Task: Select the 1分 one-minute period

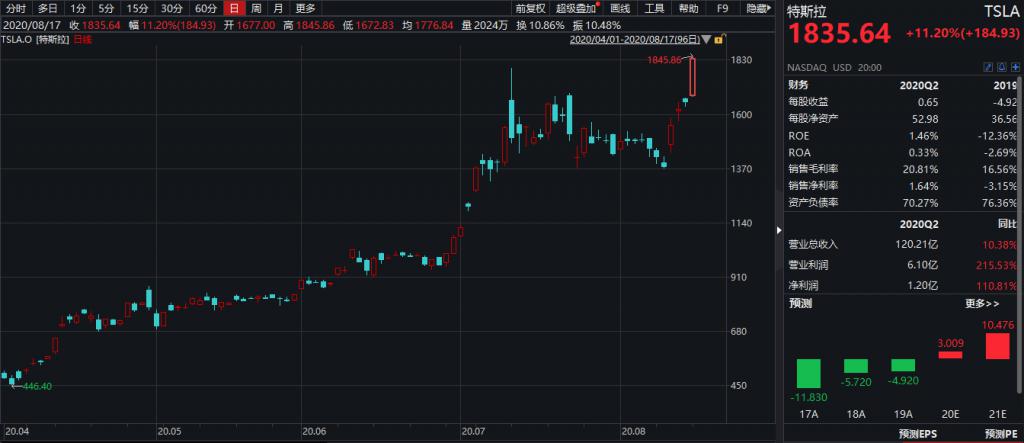Action: click(78, 8)
